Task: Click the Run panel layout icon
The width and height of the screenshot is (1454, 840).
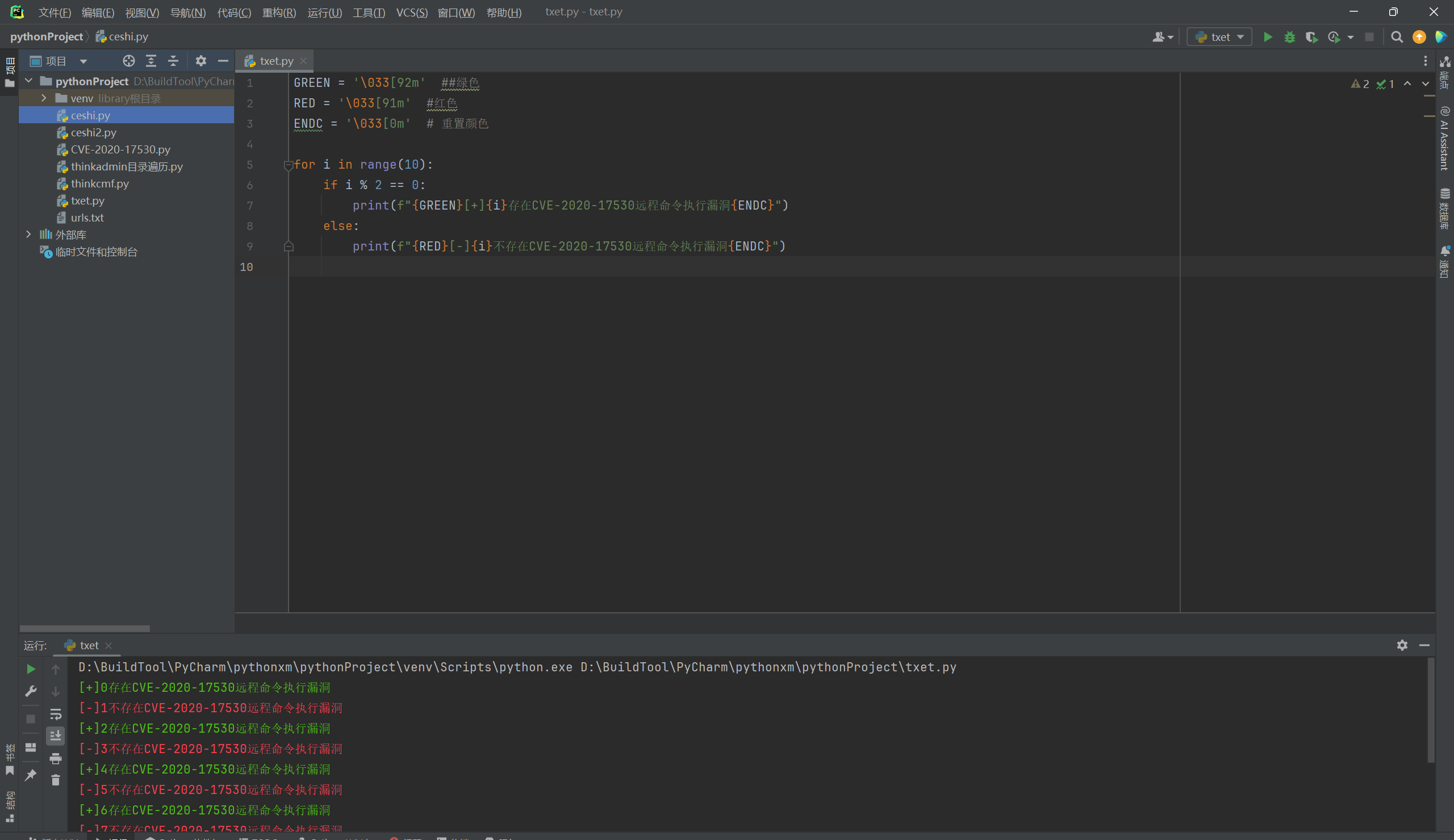Action: pyautogui.click(x=31, y=747)
